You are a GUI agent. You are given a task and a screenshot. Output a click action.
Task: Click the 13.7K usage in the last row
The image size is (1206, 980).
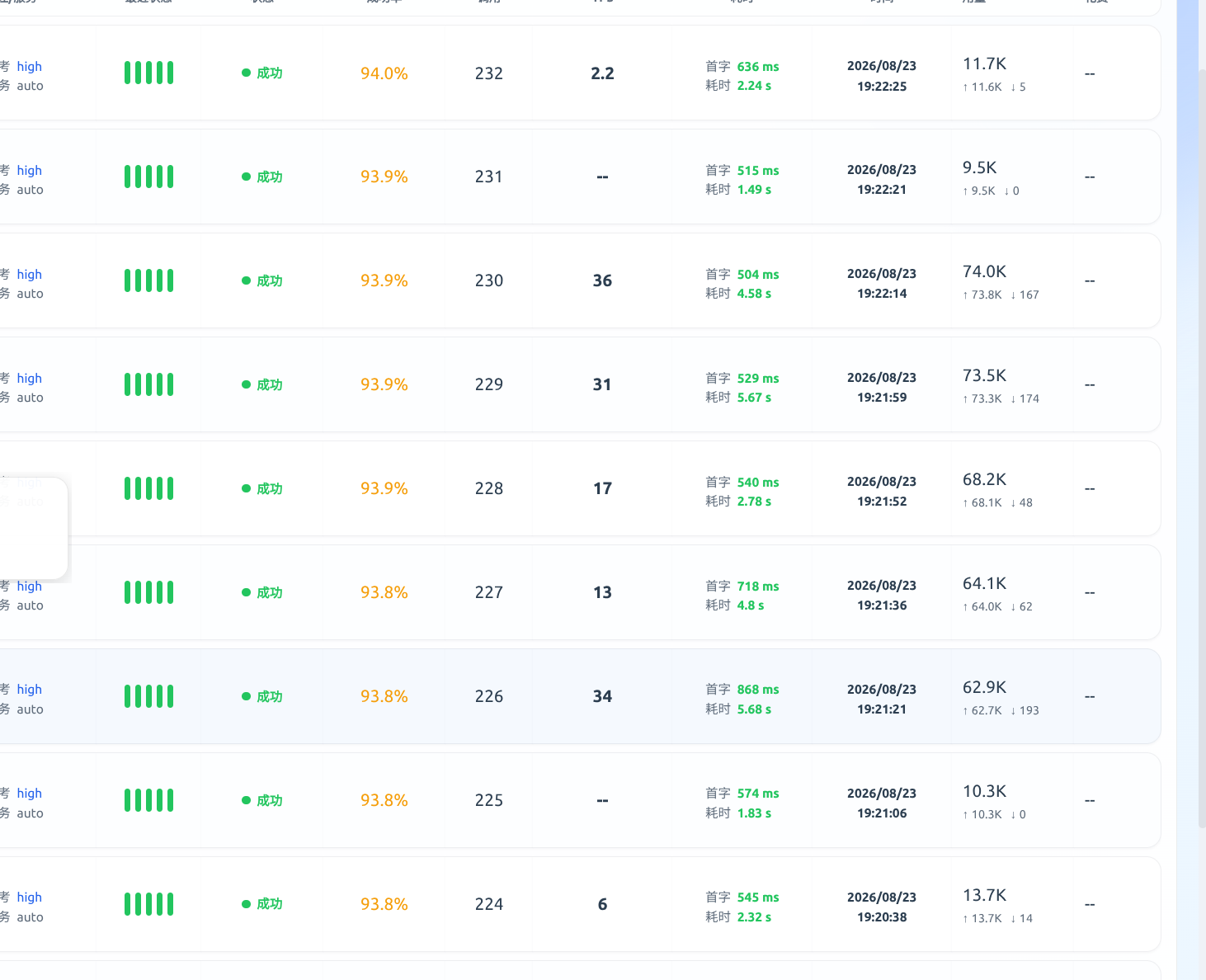pyautogui.click(x=985, y=895)
